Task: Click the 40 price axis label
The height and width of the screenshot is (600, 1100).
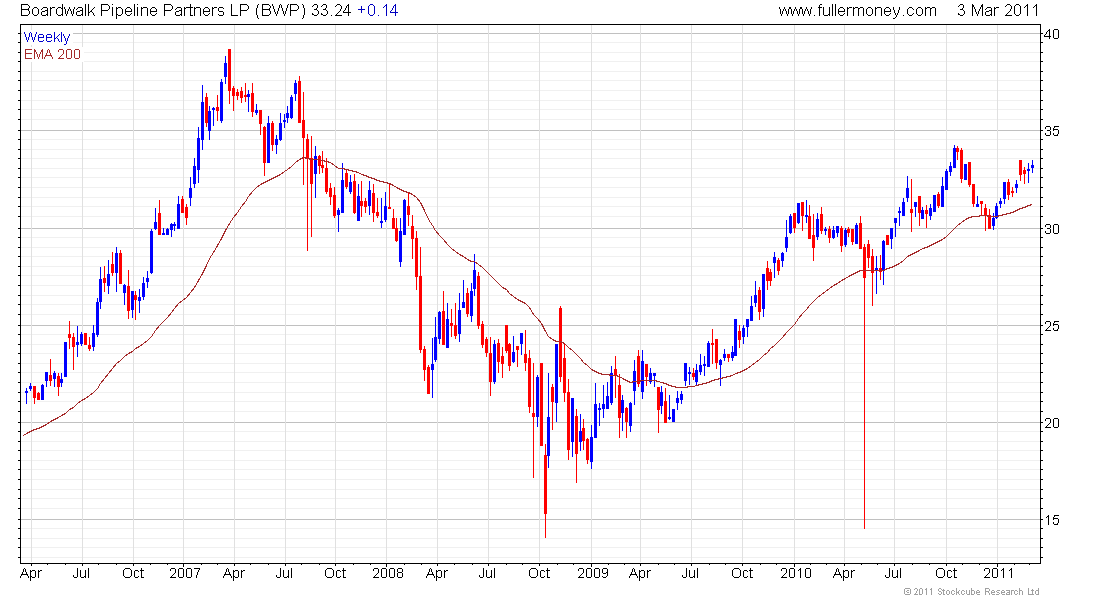Action: (1052, 34)
